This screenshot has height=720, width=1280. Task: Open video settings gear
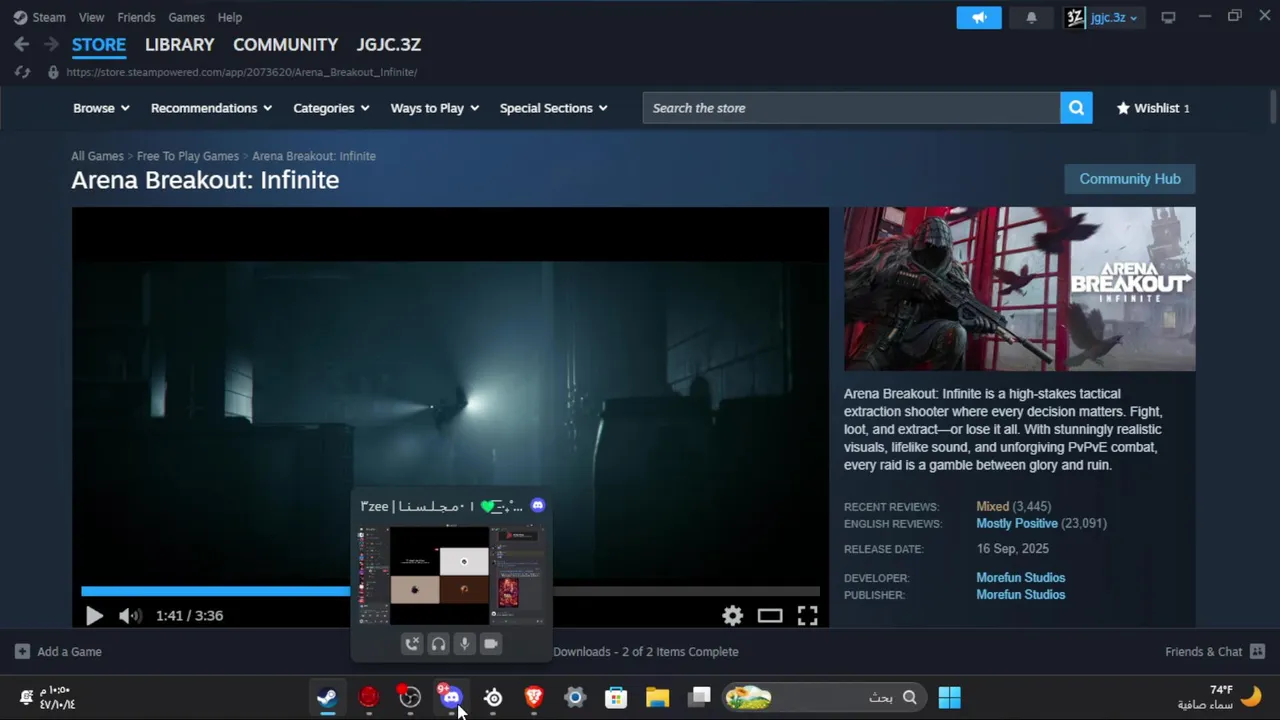pos(733,616)
